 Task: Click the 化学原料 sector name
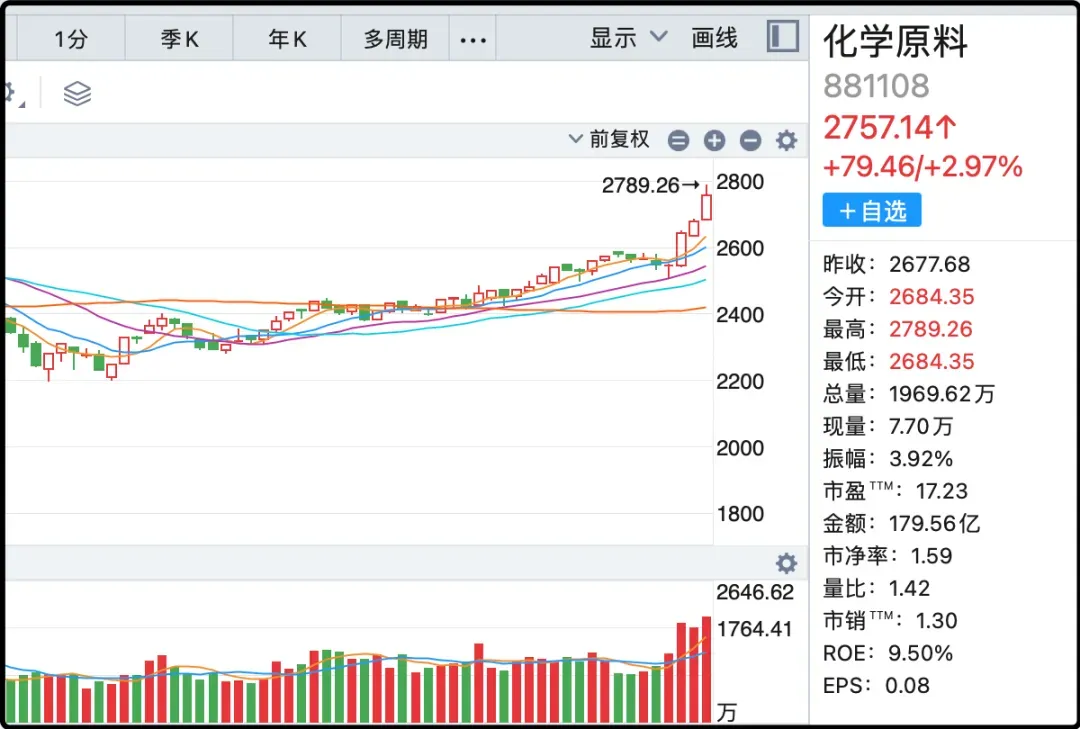tap(896, 42)
